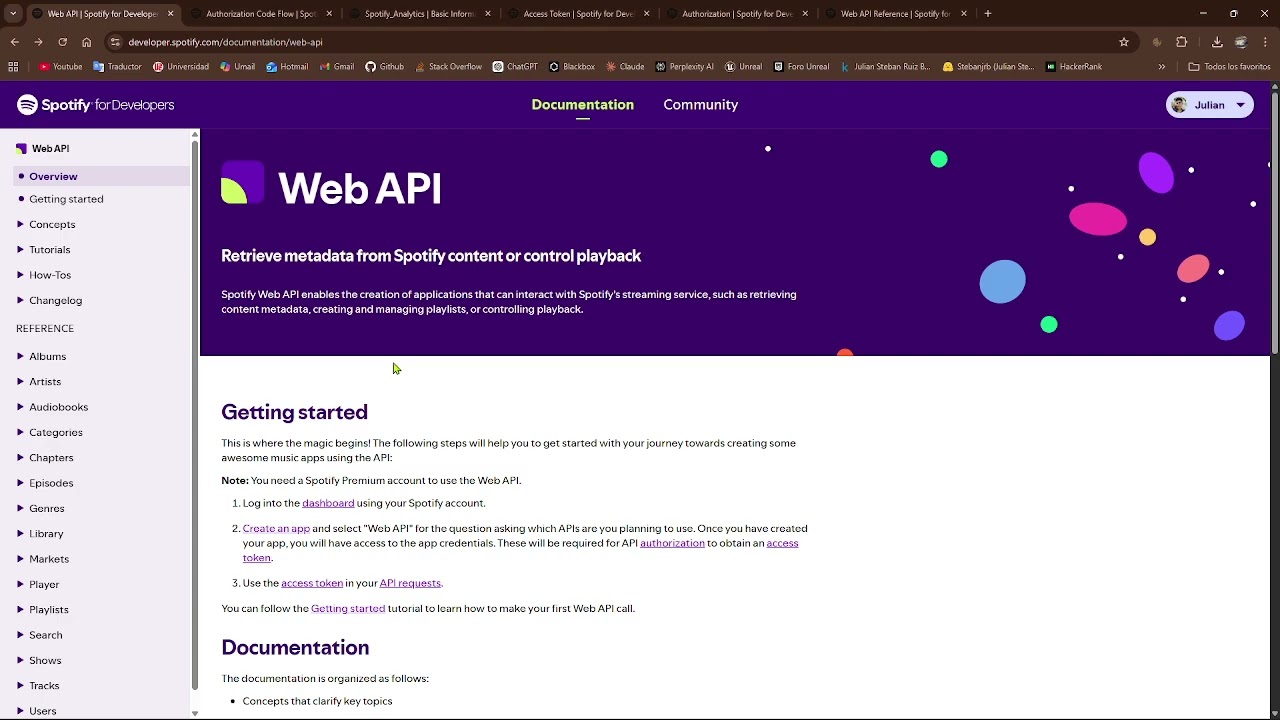Open the Youtube bookmark

[61, 67]
